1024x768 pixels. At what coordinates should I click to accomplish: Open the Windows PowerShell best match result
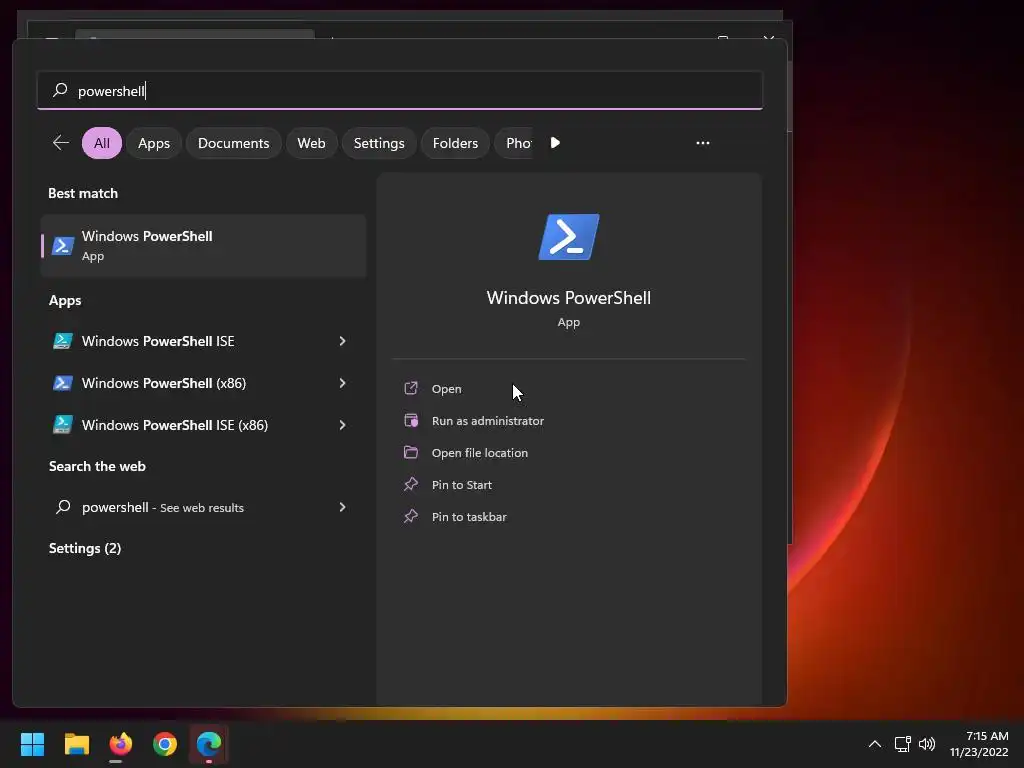[204, 246]
